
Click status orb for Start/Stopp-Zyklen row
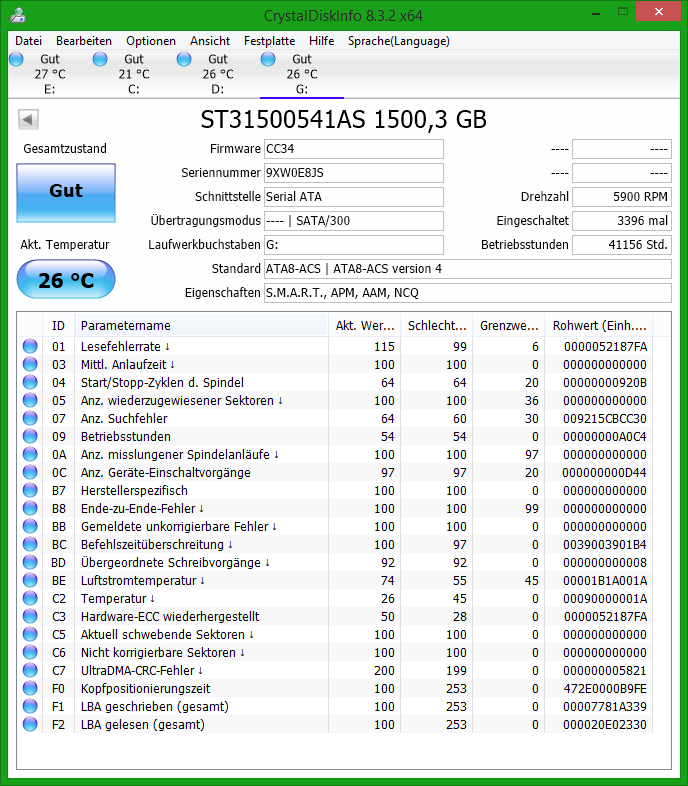[x=30, y=382]
